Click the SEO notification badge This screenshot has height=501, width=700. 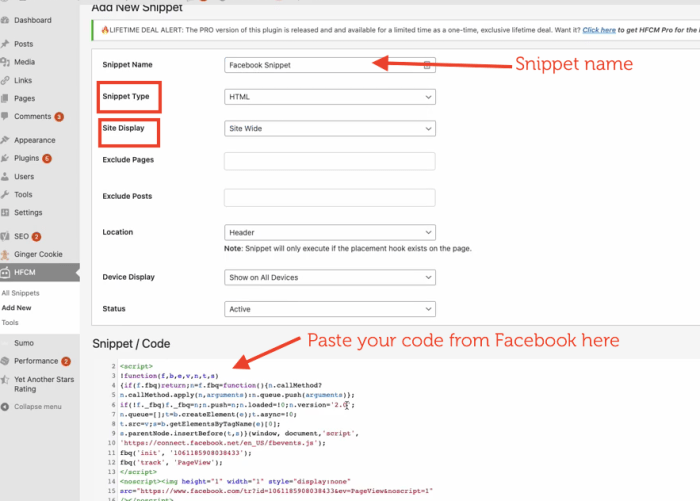(x=37, y=237)
